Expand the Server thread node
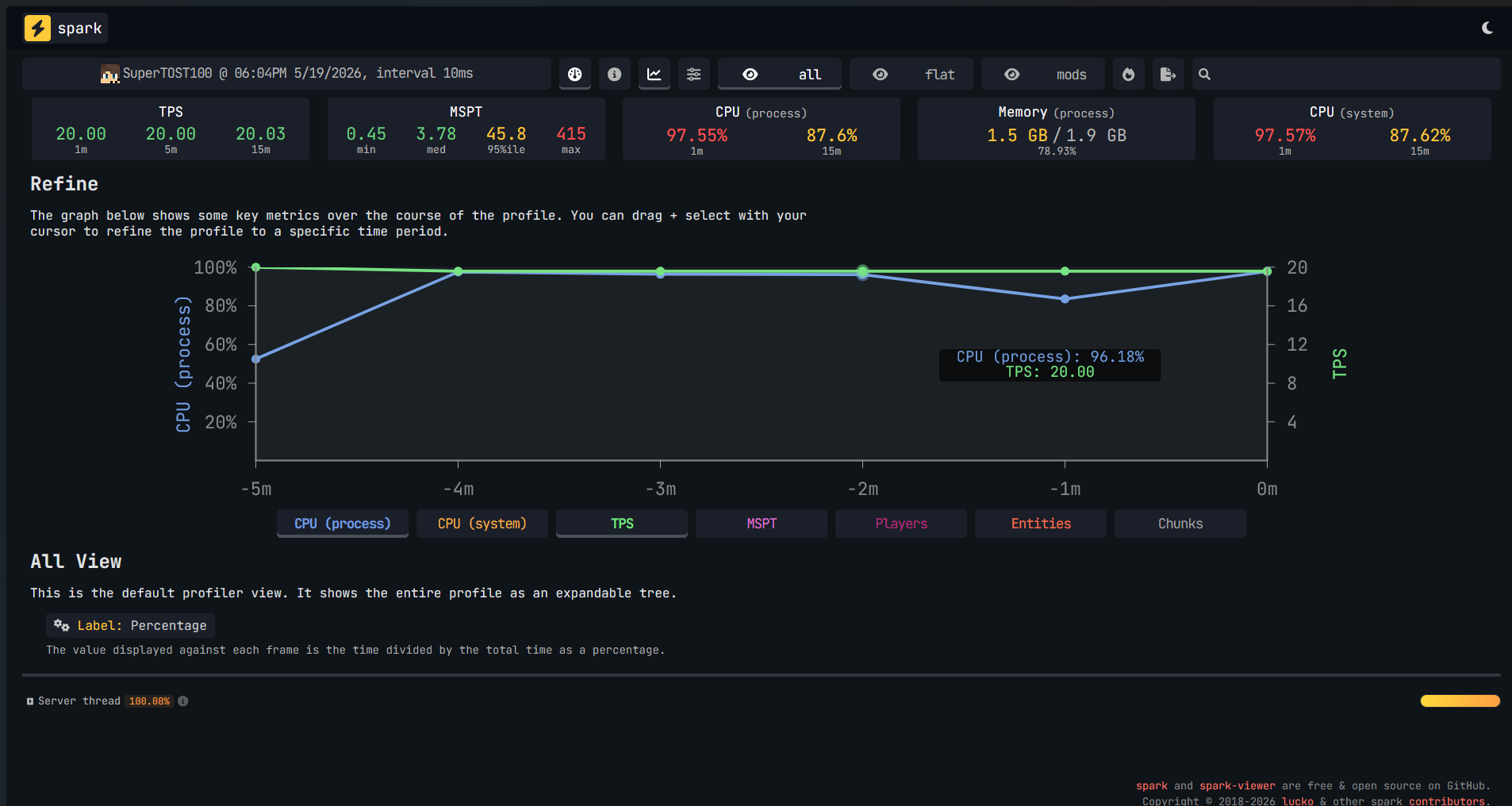This screenshot has height=806, width=1512. point(30,701)
